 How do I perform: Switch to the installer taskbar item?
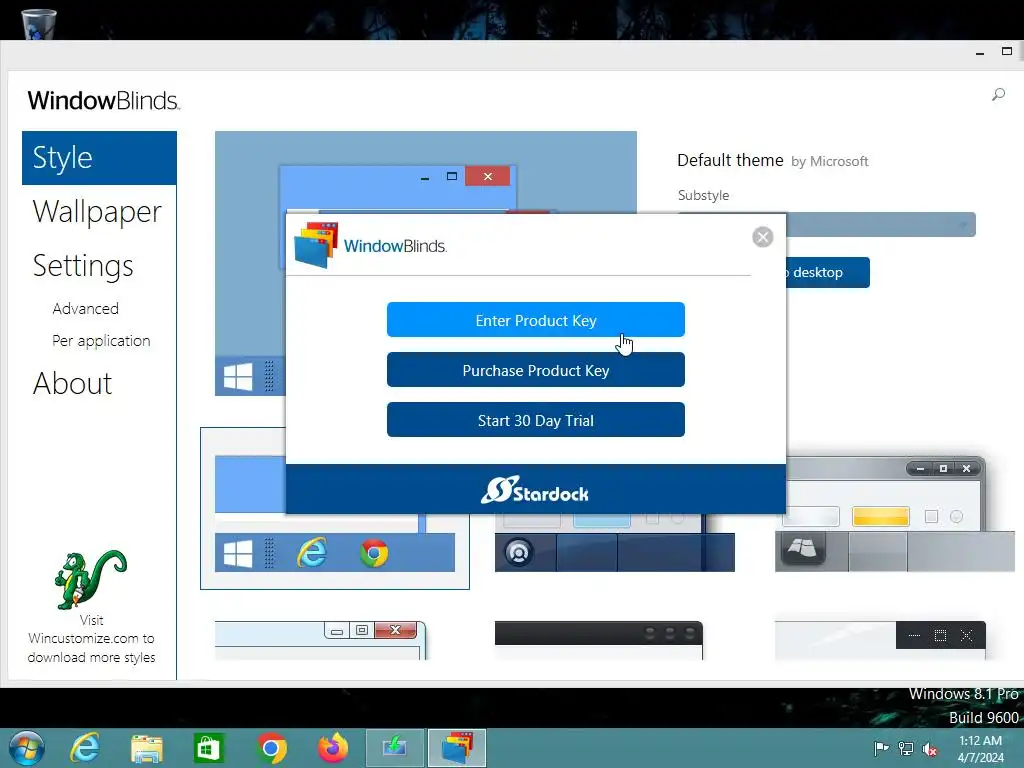(x=395, y=748)
